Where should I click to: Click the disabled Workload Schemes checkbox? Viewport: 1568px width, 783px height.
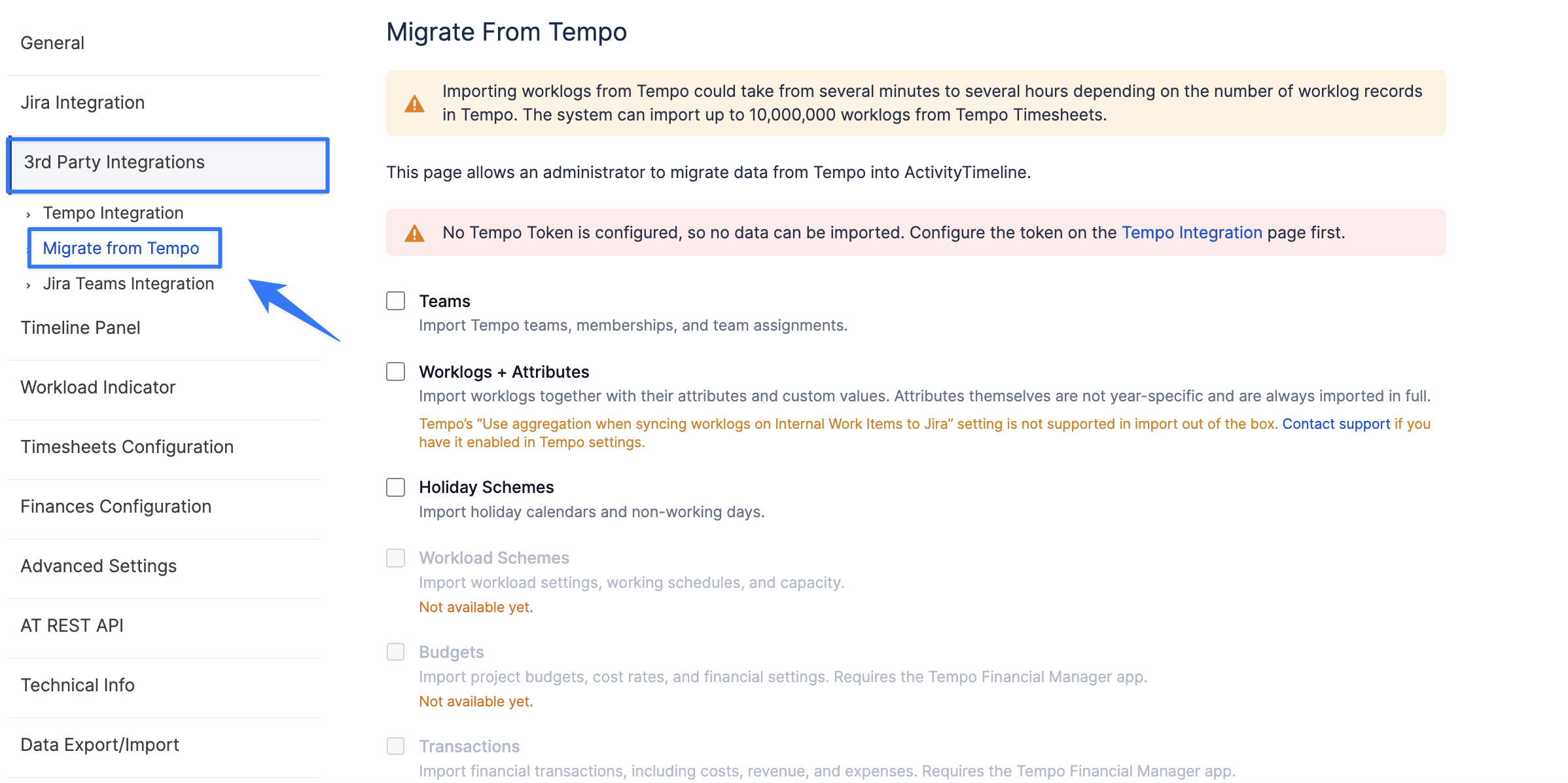point(395,558)
